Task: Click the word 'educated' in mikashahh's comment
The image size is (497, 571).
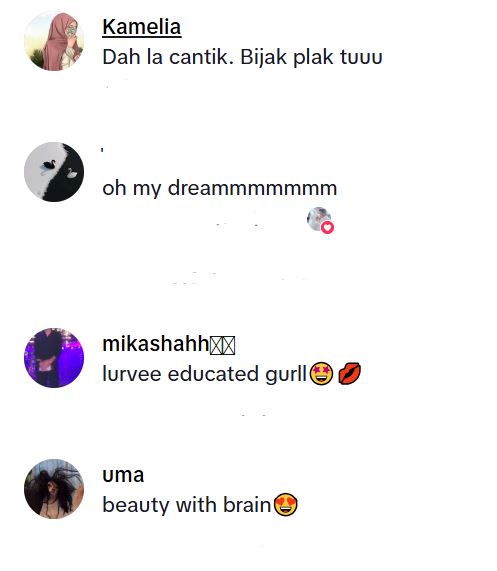Action: click(213, 374)
